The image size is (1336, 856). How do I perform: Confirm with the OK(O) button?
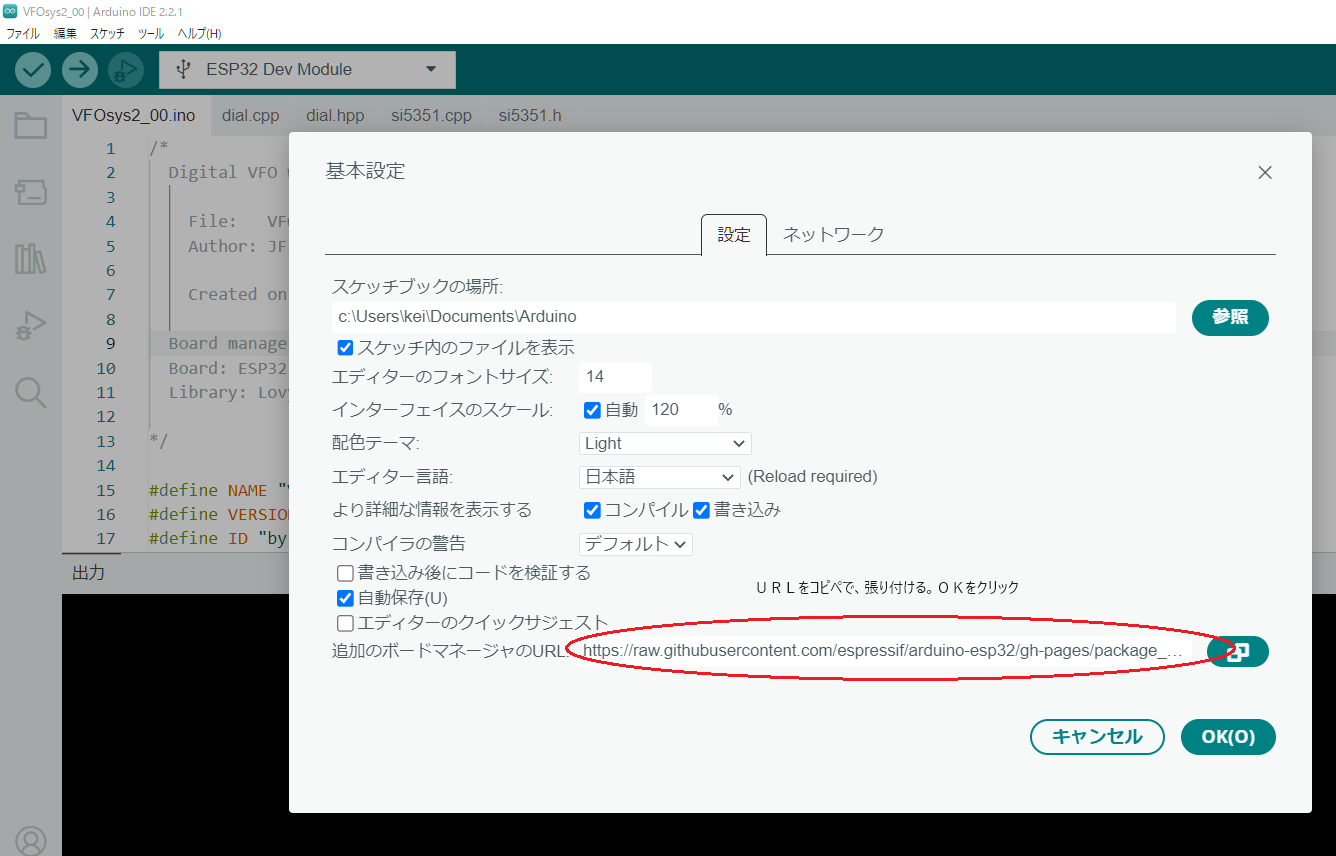1228,737
